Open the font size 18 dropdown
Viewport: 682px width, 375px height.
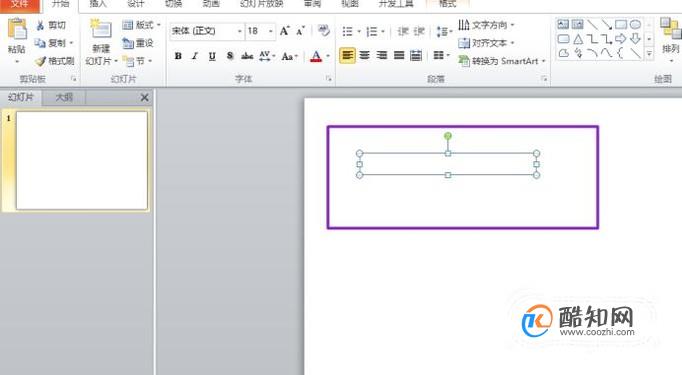pos(271,31)
